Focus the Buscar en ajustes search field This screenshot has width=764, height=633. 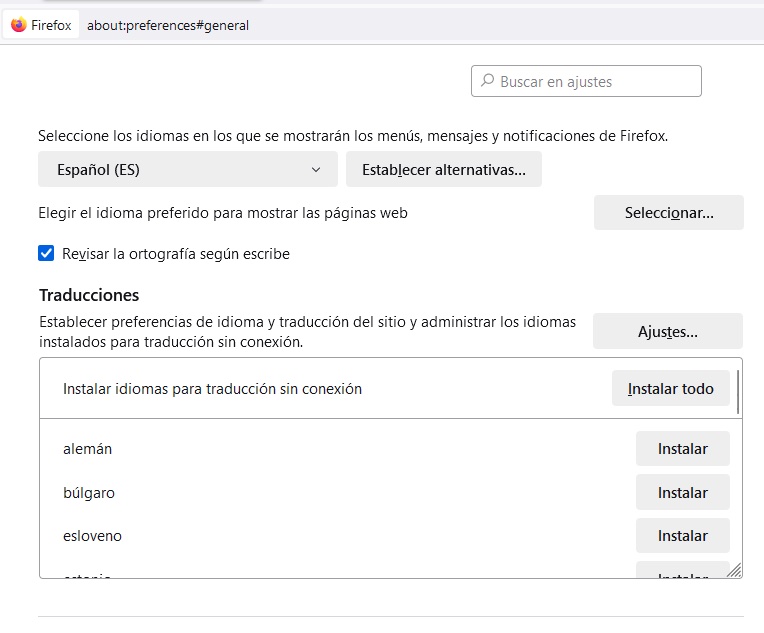pos(586,81)
